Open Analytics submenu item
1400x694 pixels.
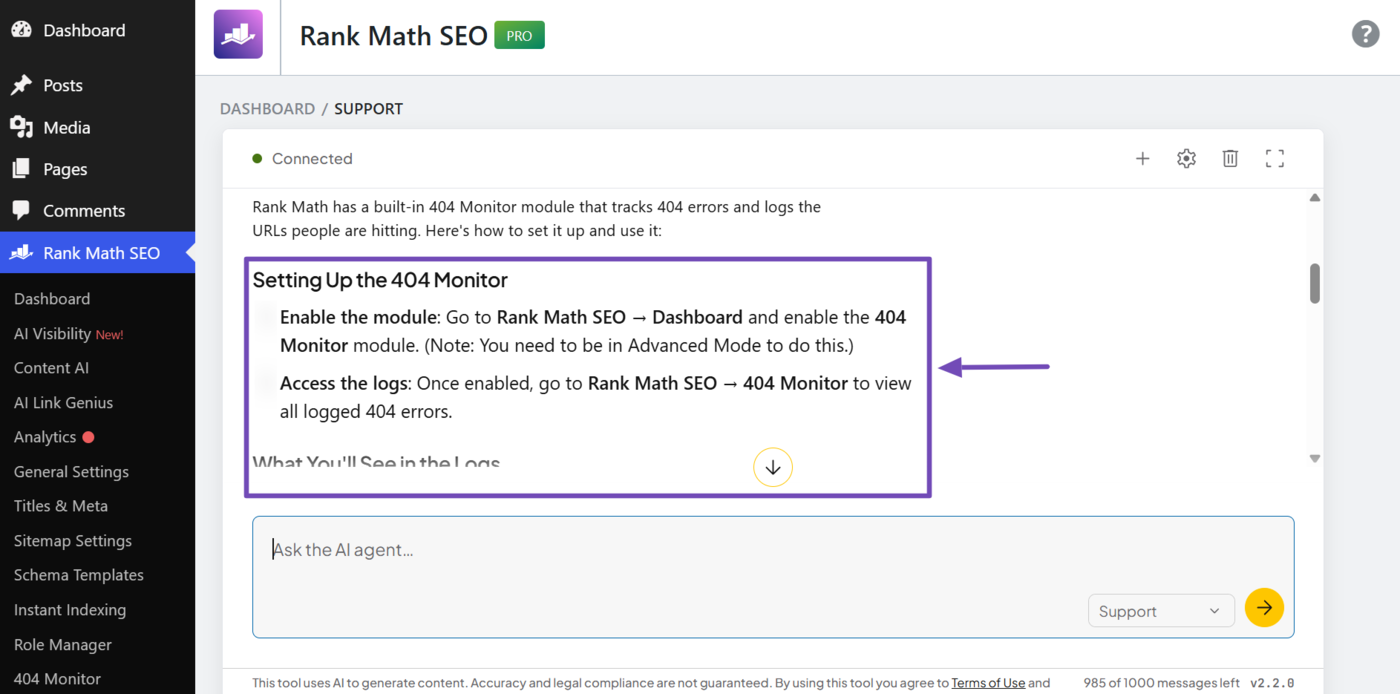(45, 437)
